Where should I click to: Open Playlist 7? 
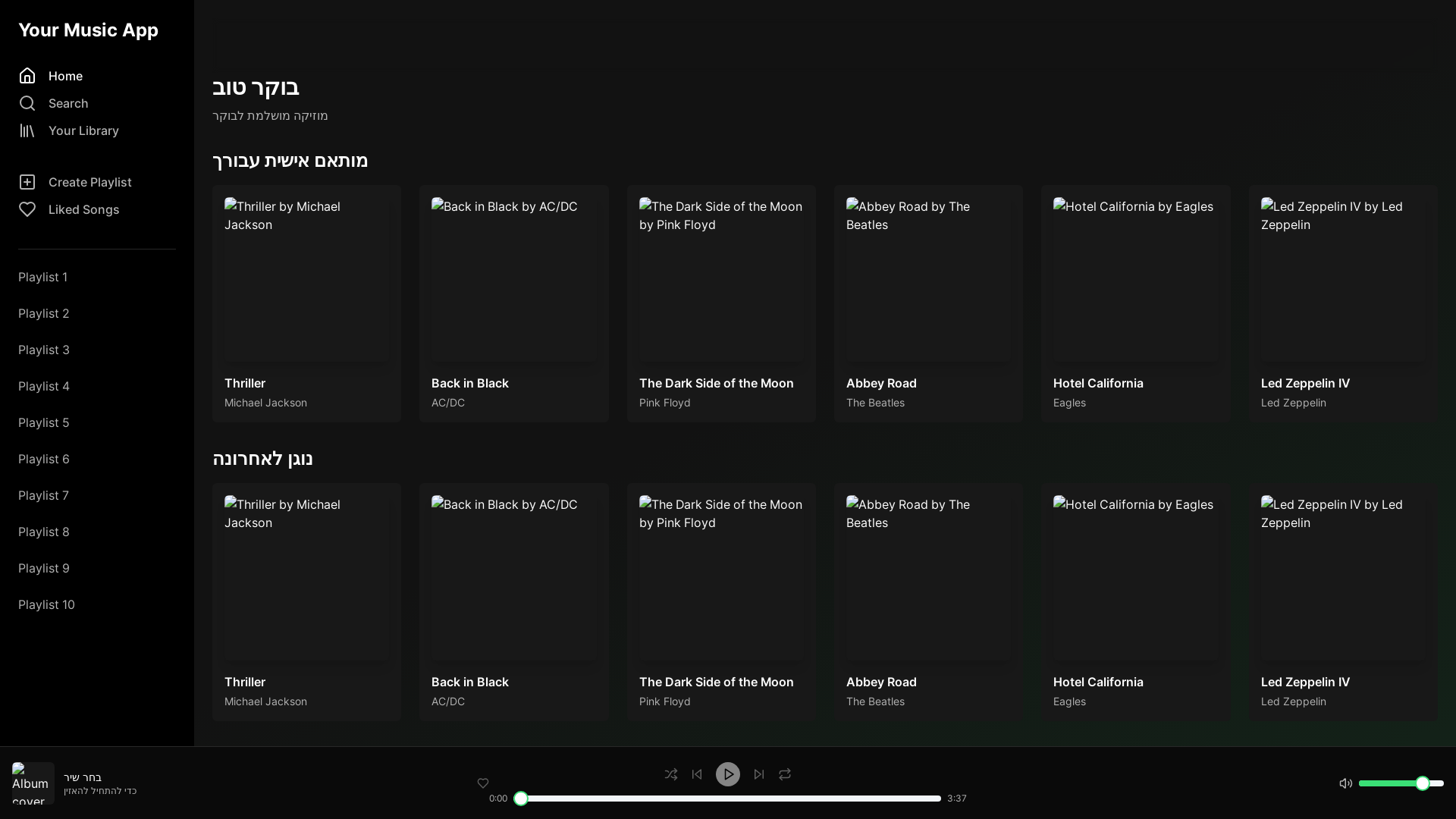point(44,495)
